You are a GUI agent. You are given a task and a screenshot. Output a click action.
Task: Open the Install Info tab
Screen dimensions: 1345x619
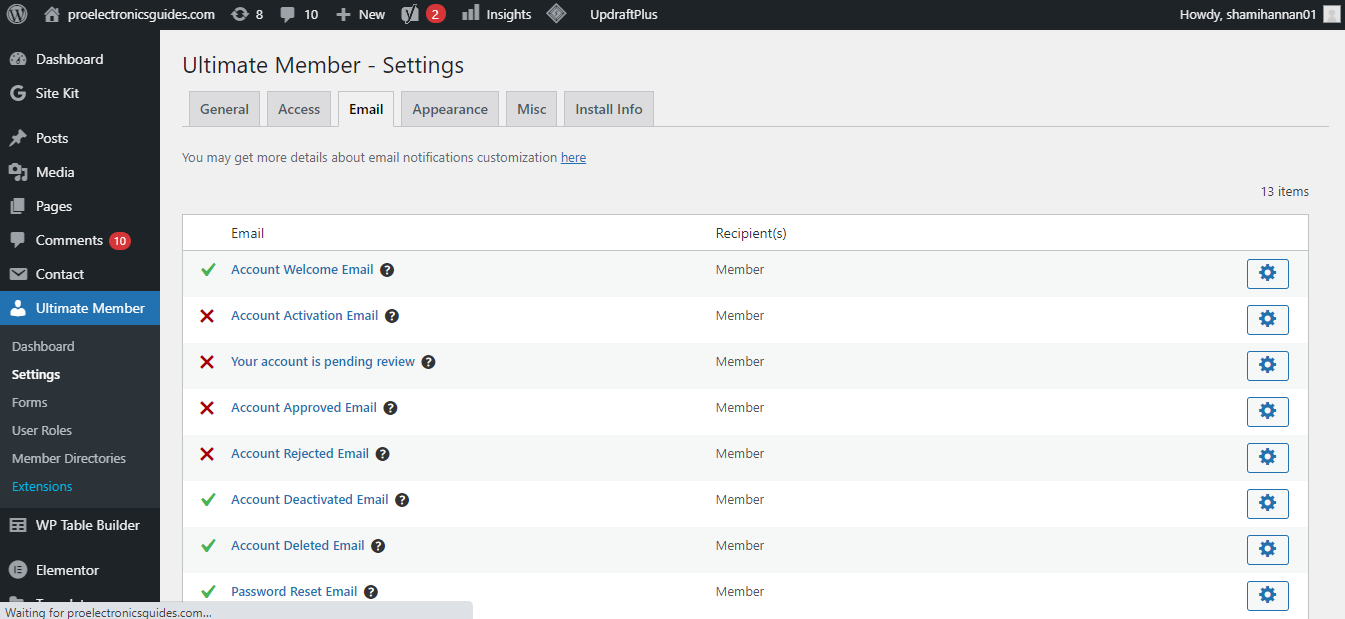pos(608,109)
